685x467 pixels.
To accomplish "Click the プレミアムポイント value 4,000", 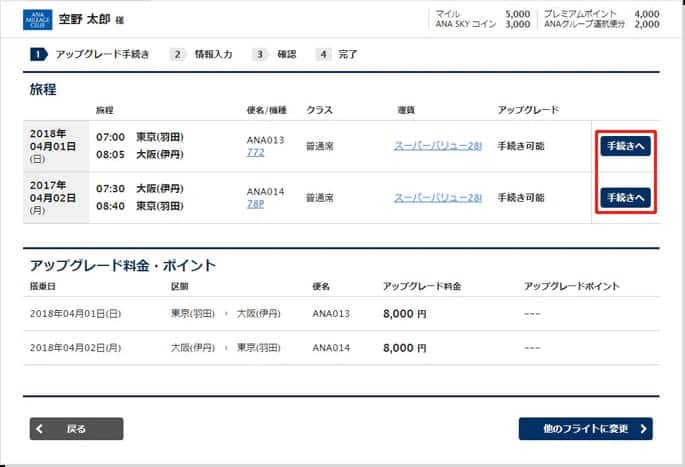I will [646, 14].
